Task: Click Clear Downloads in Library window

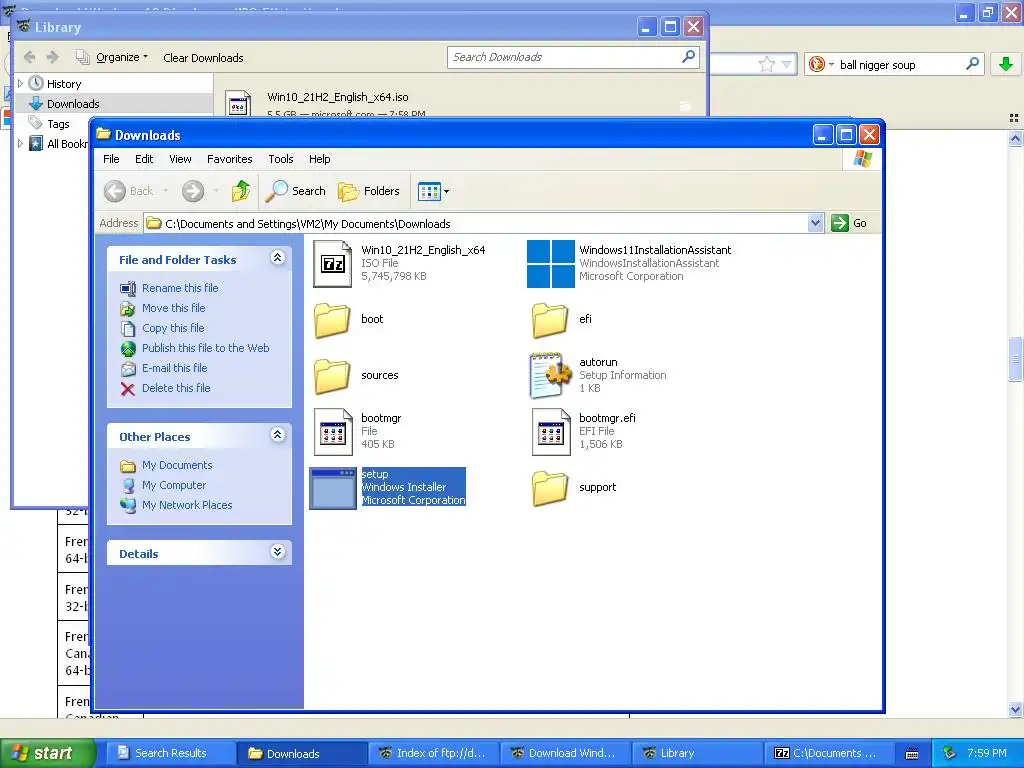Action: pyautogui.click(x=203, y=58)
